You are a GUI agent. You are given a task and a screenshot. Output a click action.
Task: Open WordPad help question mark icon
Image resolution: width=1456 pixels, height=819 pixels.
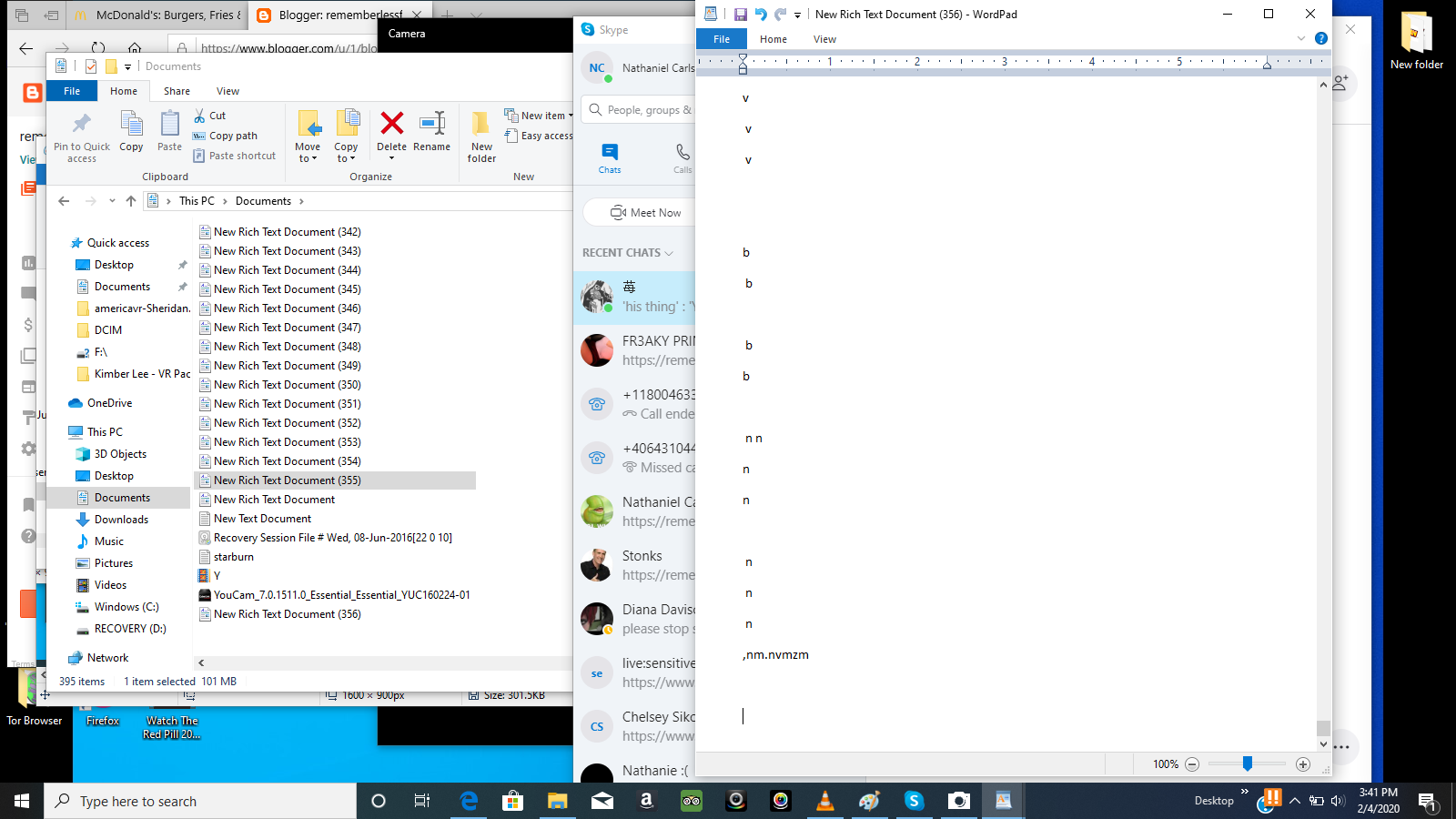(x=1321, y=38)
